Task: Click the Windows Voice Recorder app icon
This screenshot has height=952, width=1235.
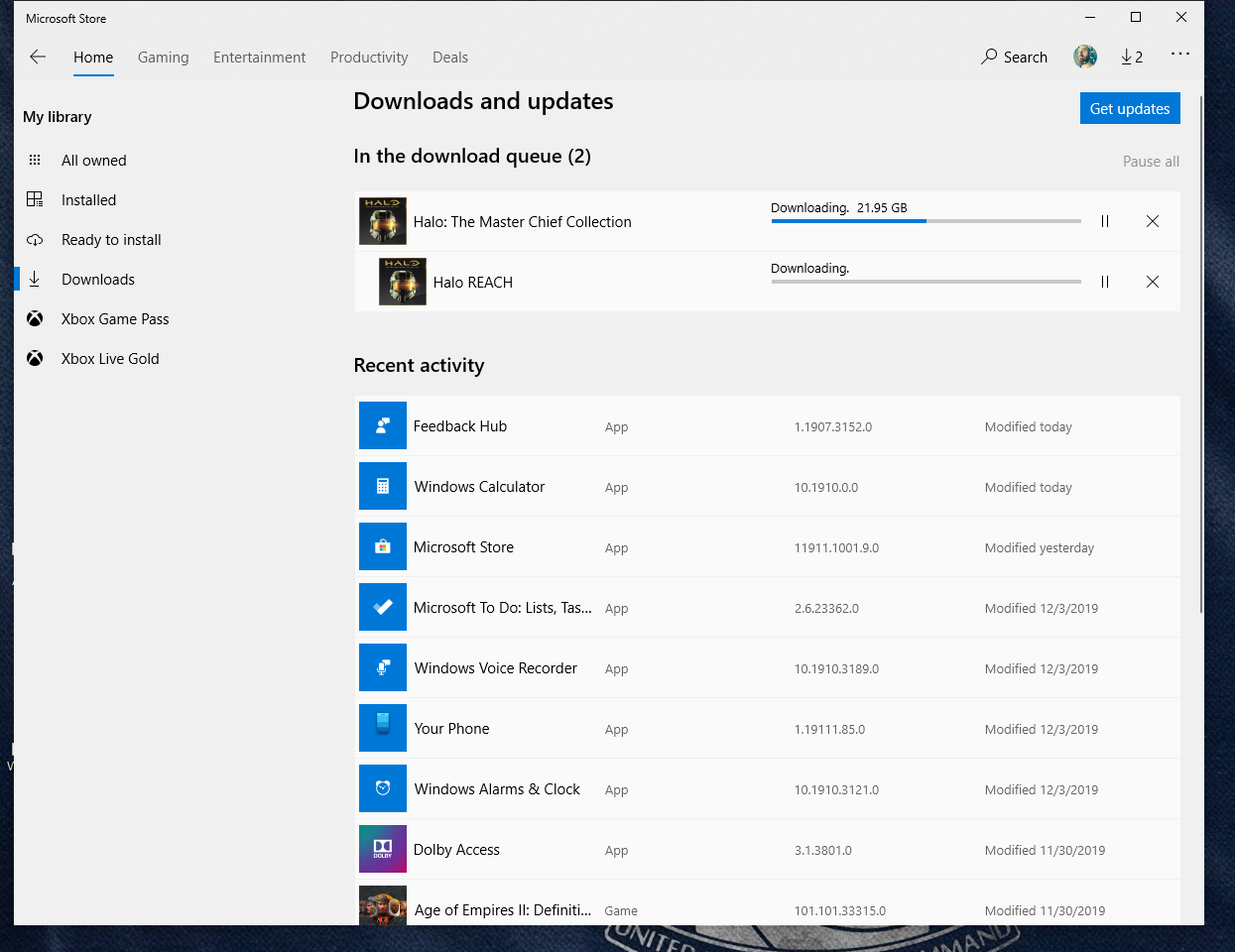Action: click(383, 667)
